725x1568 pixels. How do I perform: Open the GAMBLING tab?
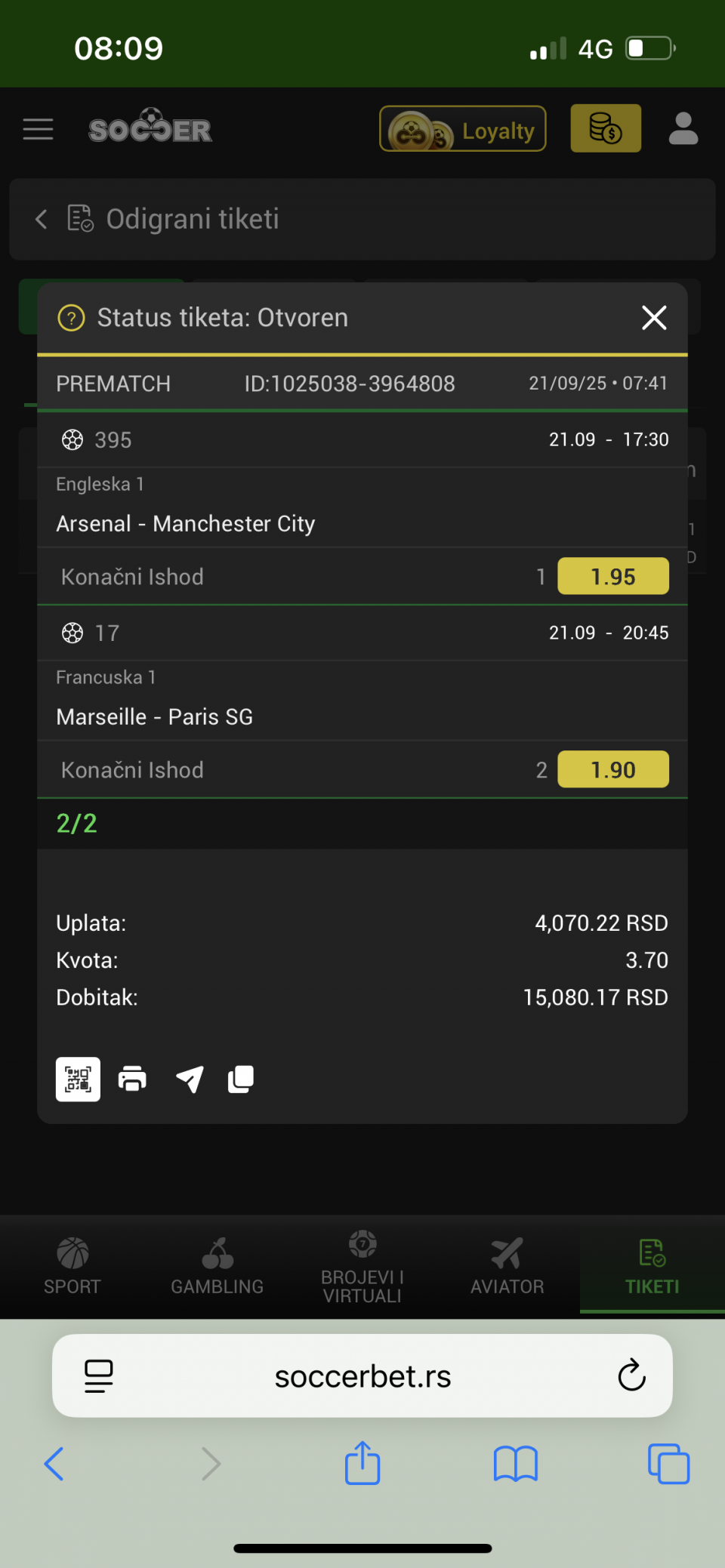pyautogui.click(x=217, y=1266)
